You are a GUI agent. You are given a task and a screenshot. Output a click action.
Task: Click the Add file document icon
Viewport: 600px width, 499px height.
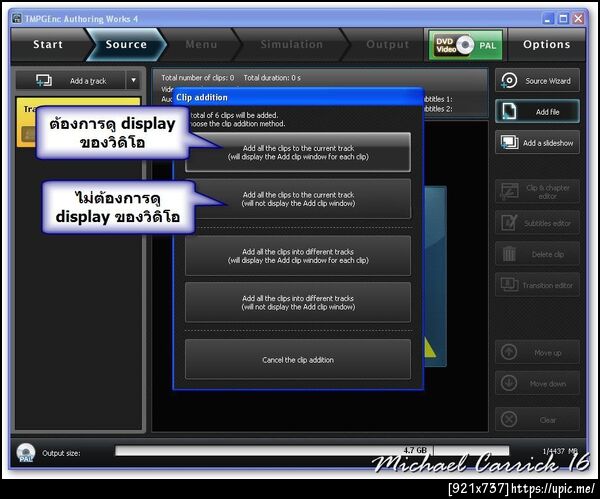[509, 112]
